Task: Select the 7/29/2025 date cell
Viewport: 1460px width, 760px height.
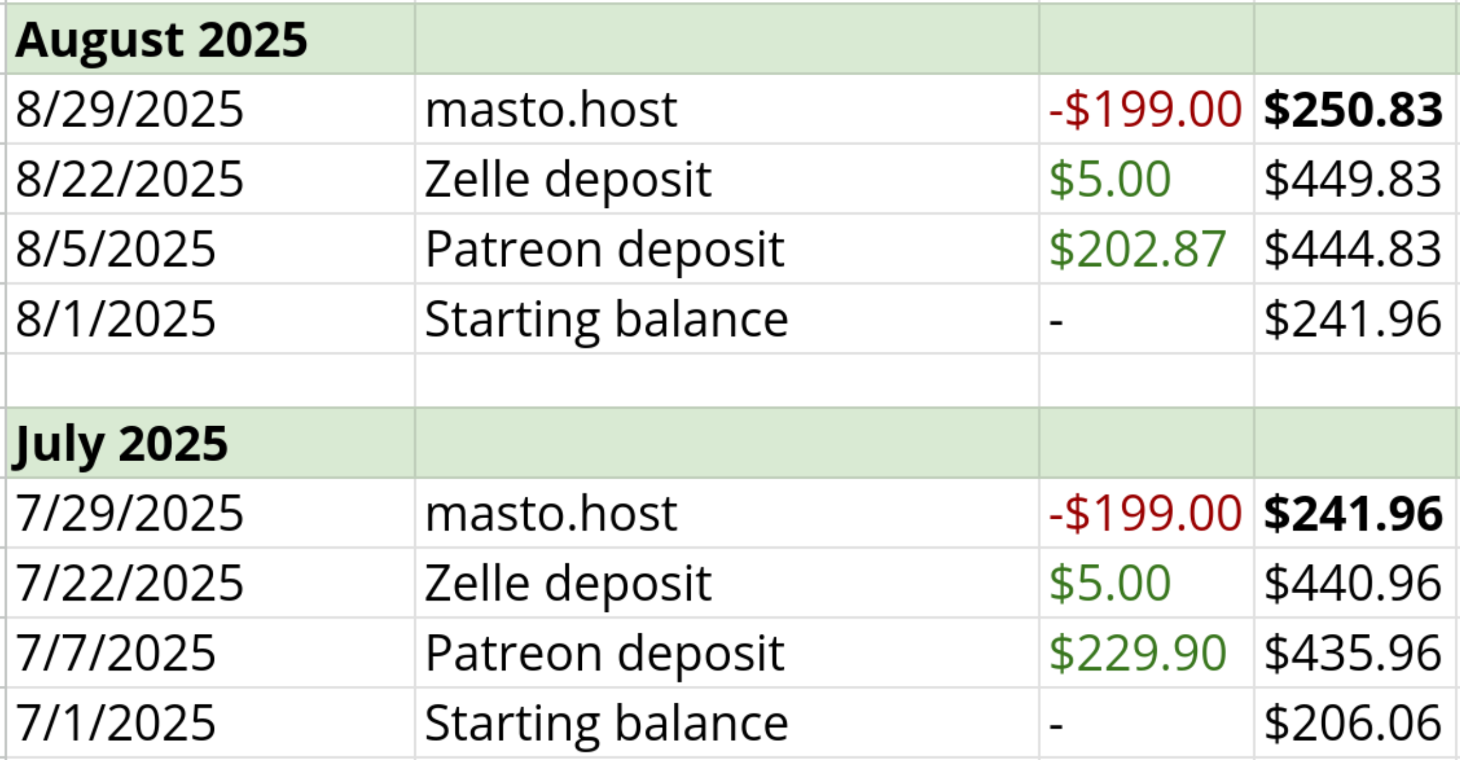Action: click(129, 513)
